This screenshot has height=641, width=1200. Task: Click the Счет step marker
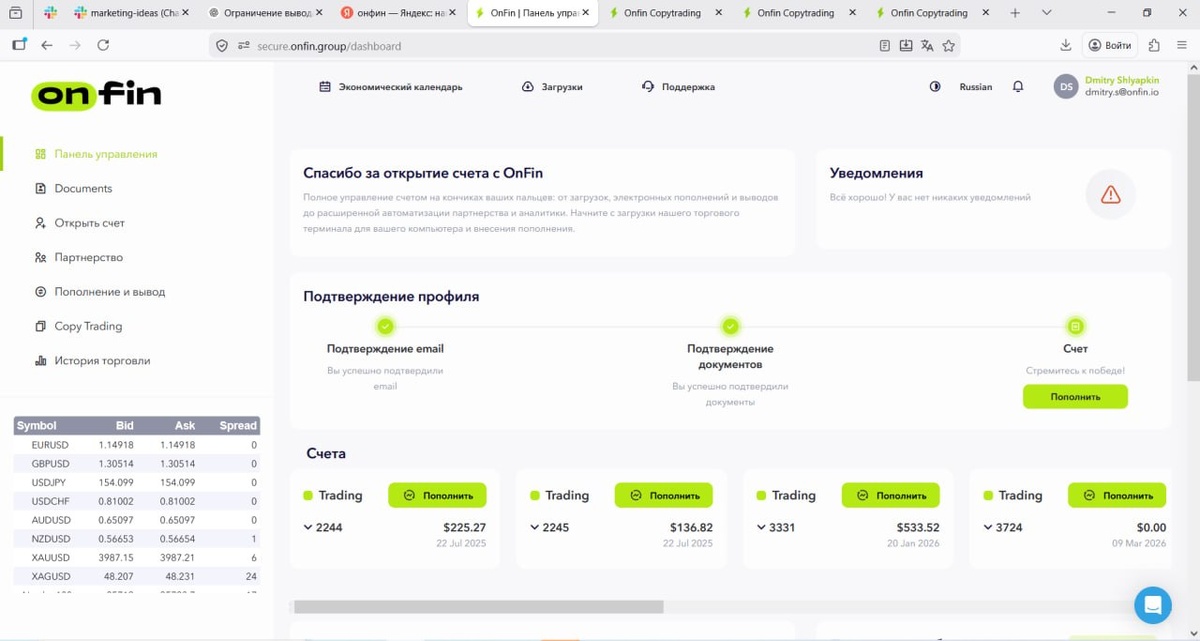[1075, 326]
